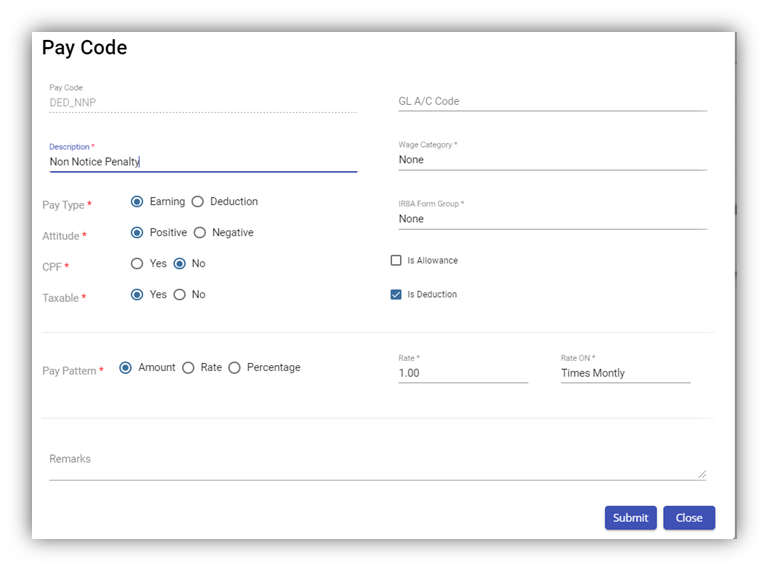
Task: Choose Positive attitude option
Action: tap(137, 233)
